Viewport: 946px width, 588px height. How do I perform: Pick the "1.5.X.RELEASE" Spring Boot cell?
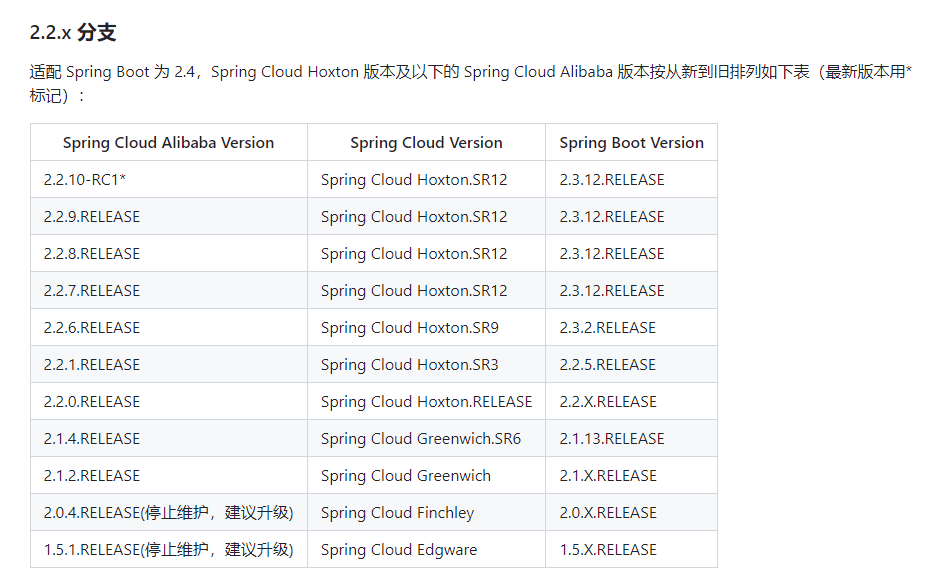631,549
